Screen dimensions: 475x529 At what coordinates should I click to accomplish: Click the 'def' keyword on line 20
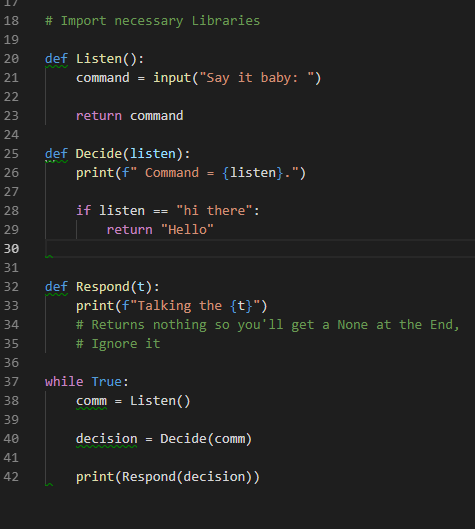56,59
